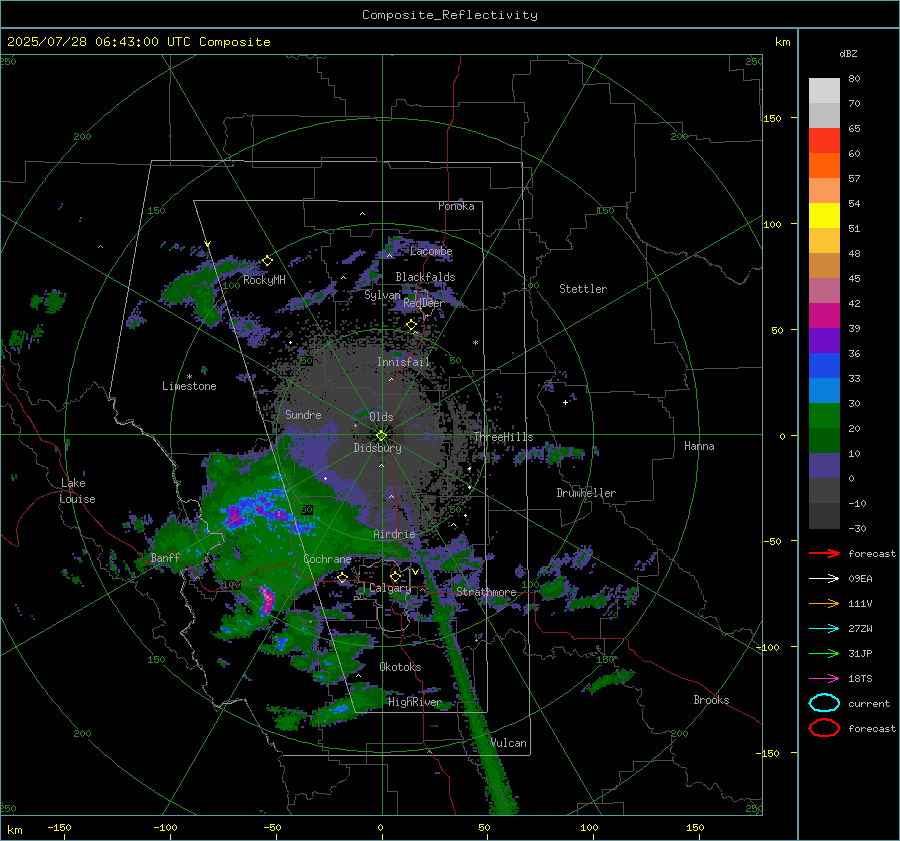Screen dimensions: 900x841
Task: Click the RockyMH label
Action: [x=264, y=280]
